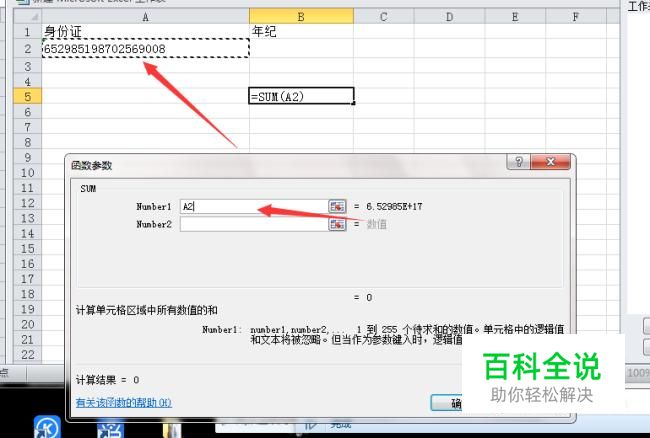Select column D header
Screen dimensions: 650x438
point(449,17)
